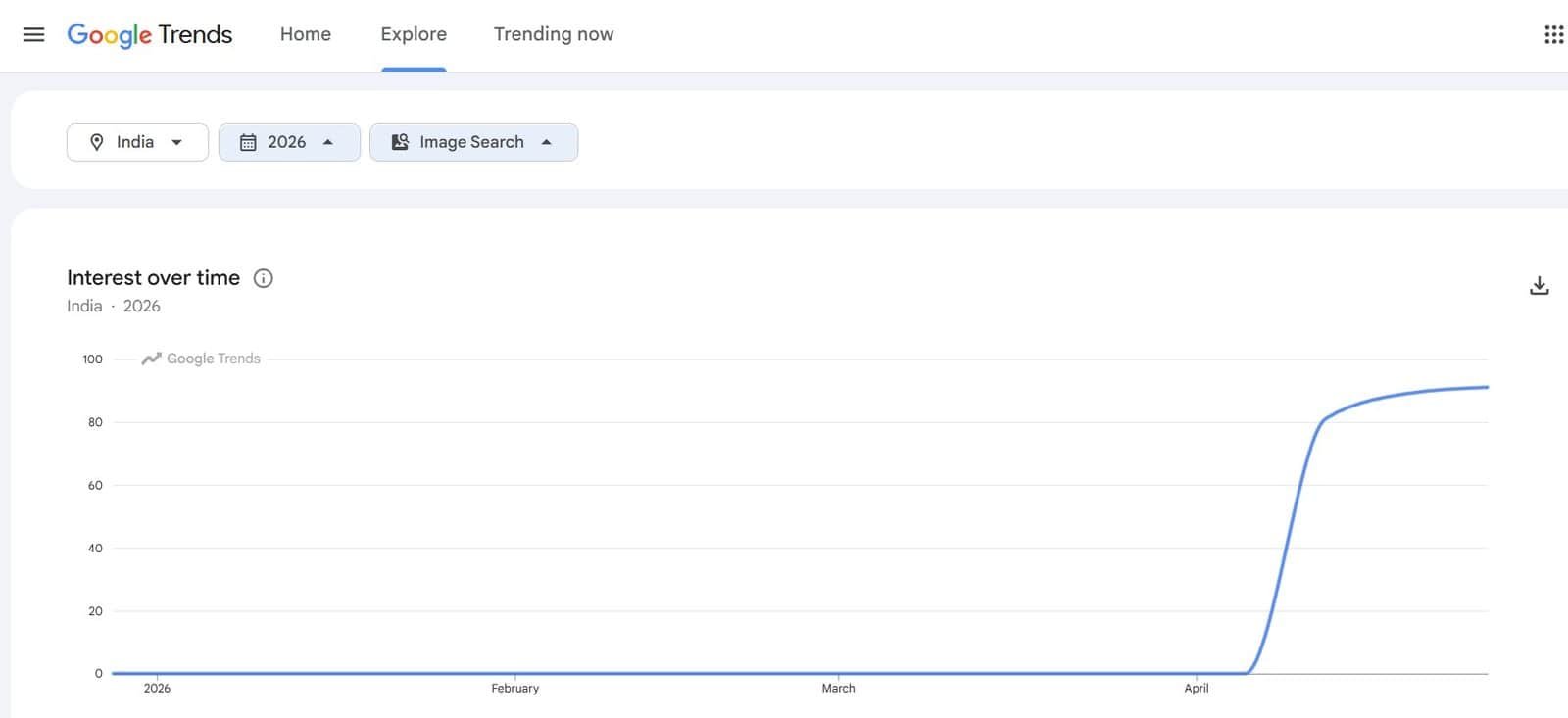Switch to the Explore tab
This screenshot has height=718, width=1568.
pyautogui.click(x=414, y=34)
